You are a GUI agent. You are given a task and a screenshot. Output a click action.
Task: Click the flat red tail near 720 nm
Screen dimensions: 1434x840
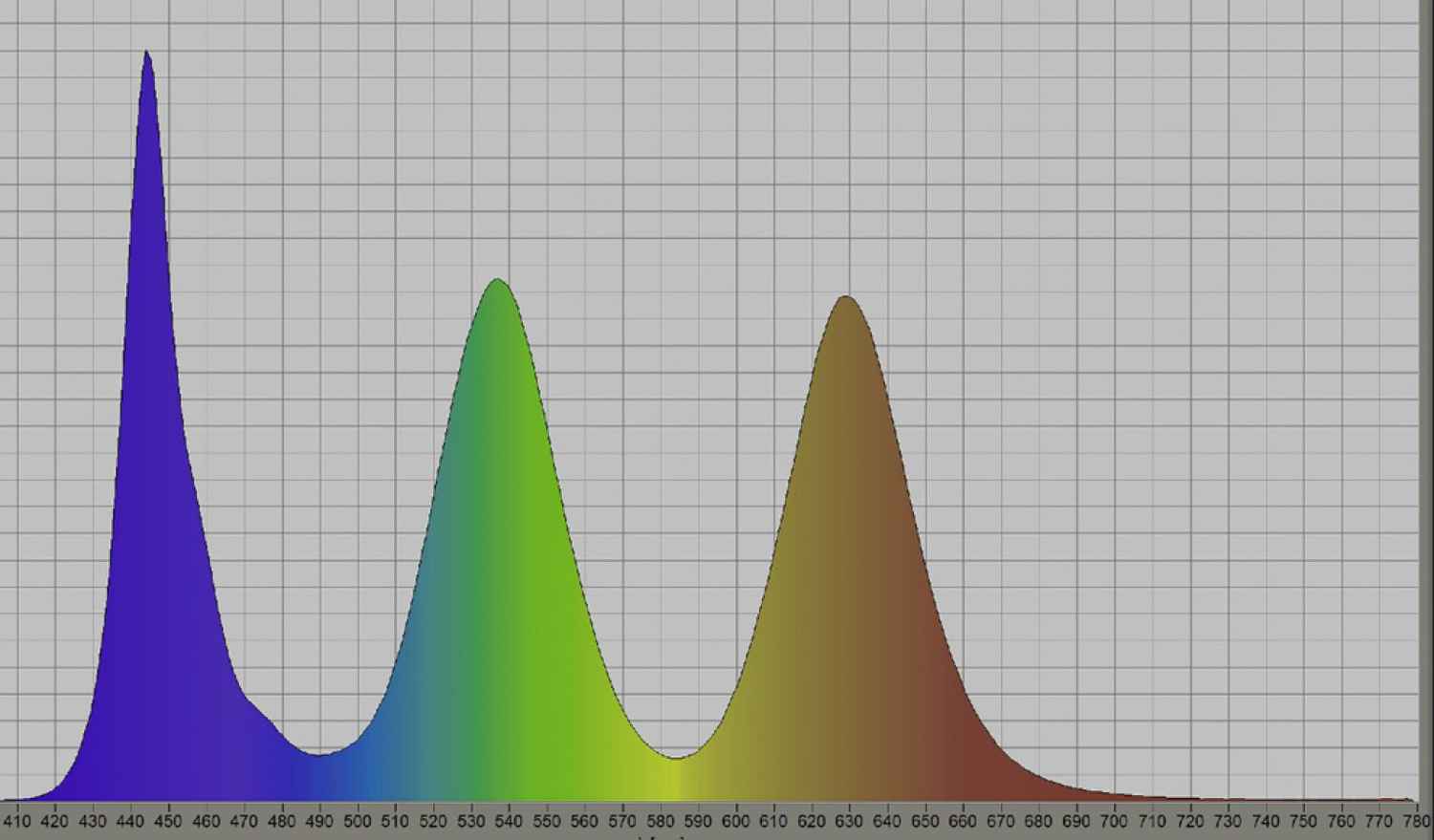[x=1189, y=798]
